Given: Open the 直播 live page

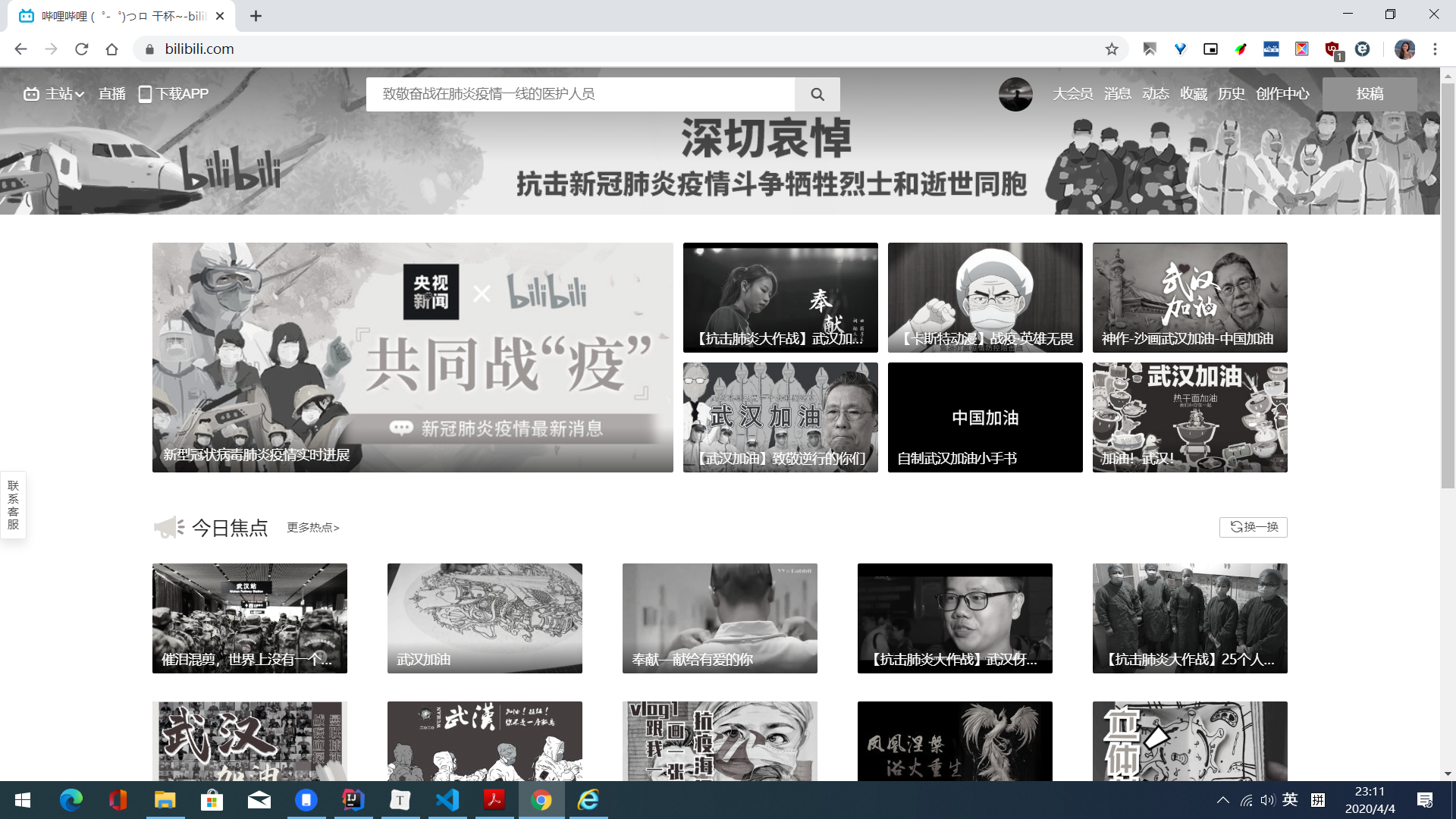Looking at the screenshot, I should [111, 94].
